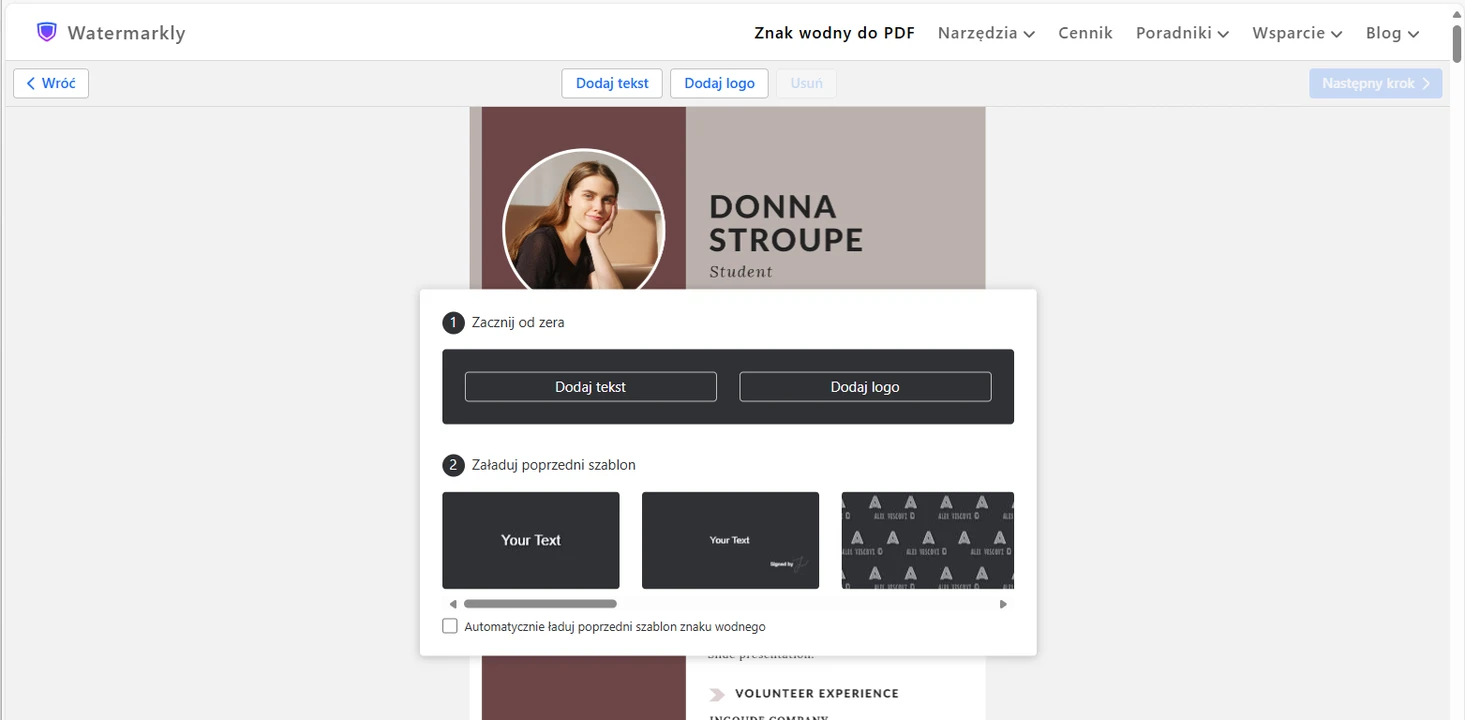Expand the Narzędzia dropdown menu

pos(986,33)
